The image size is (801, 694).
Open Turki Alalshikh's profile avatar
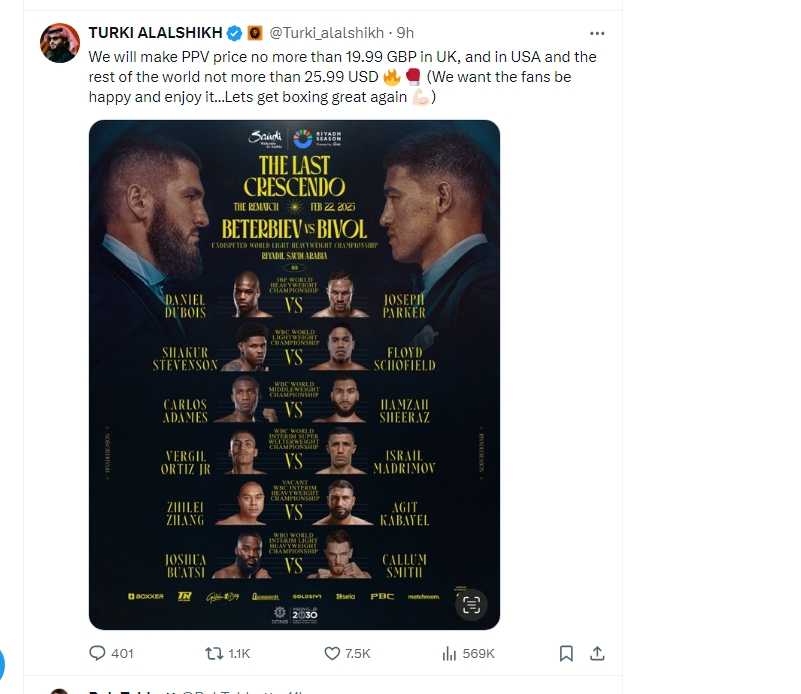(x=60, y=43)
